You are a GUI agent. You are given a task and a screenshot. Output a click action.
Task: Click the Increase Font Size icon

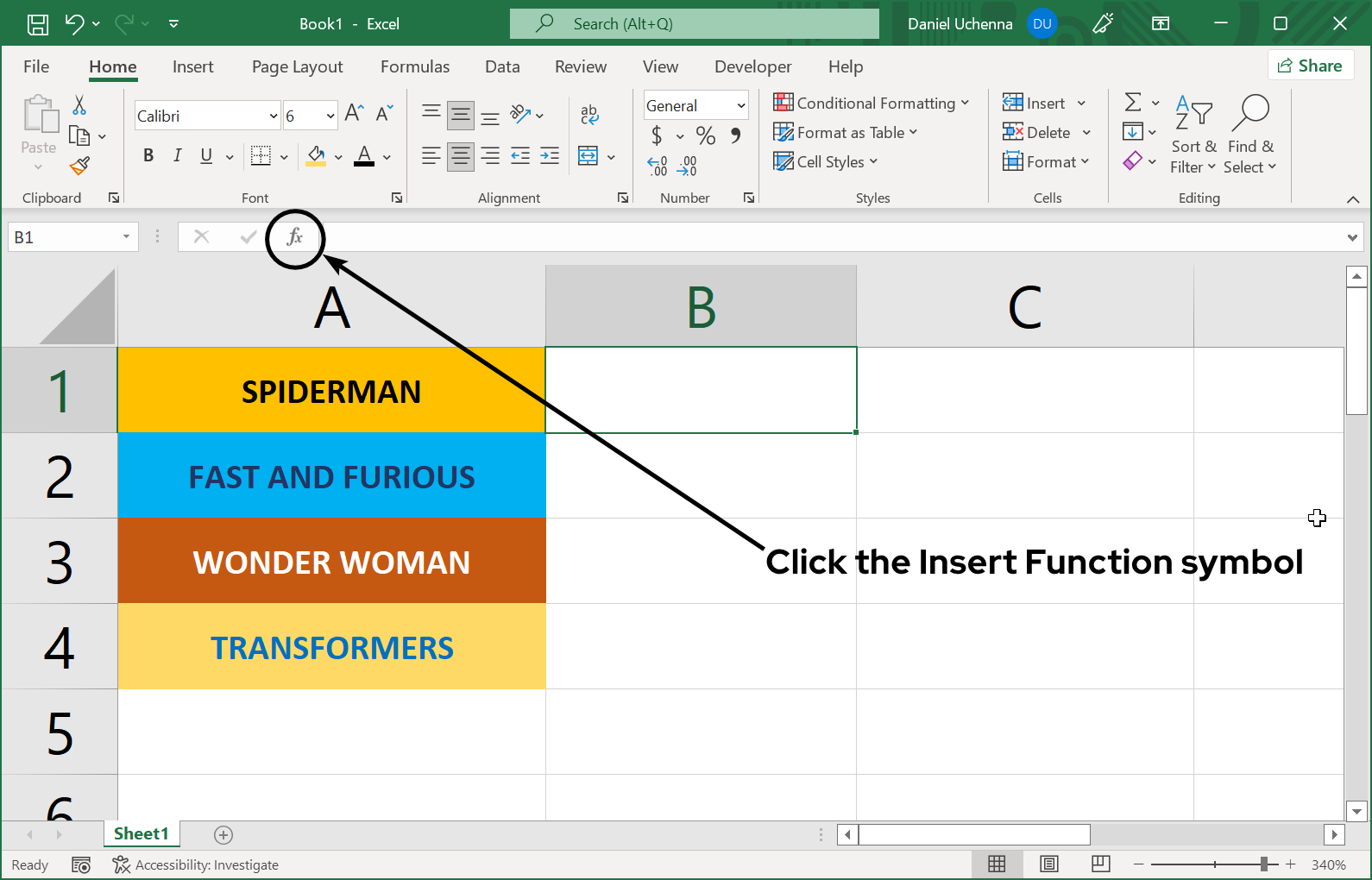(x=354, y=114)
